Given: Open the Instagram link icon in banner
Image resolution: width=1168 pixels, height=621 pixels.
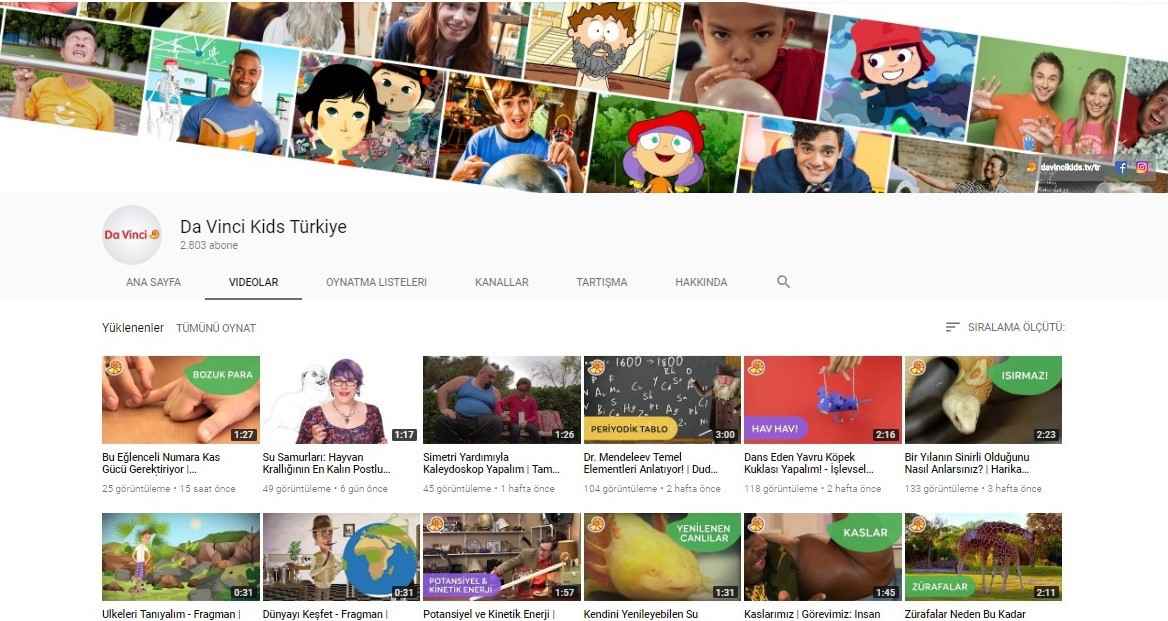Looking at the screenshot, I should (x=1141, y=168).
